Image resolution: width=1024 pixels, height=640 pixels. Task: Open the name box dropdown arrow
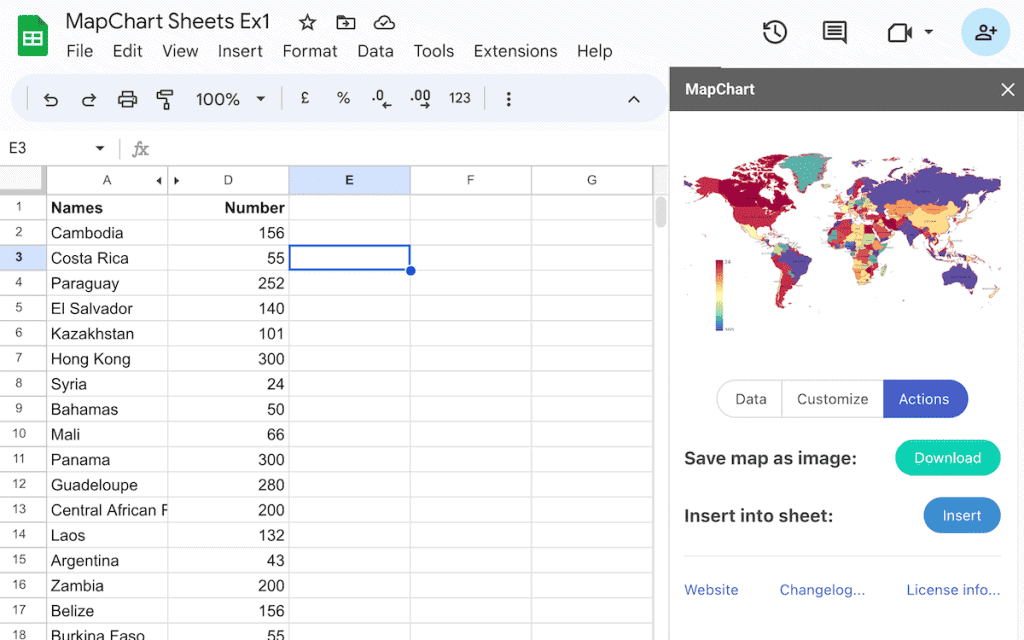click(100, 148)
